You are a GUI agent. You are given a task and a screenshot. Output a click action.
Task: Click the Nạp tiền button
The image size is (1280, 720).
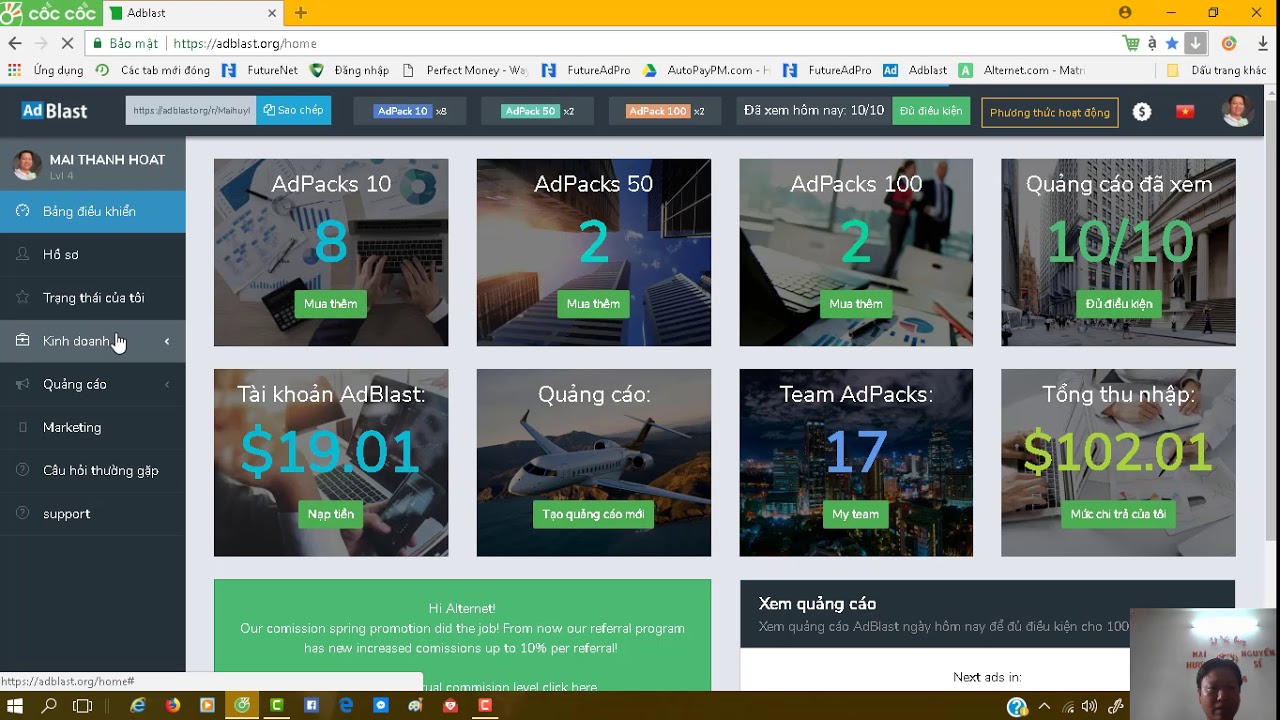point(331,514)
